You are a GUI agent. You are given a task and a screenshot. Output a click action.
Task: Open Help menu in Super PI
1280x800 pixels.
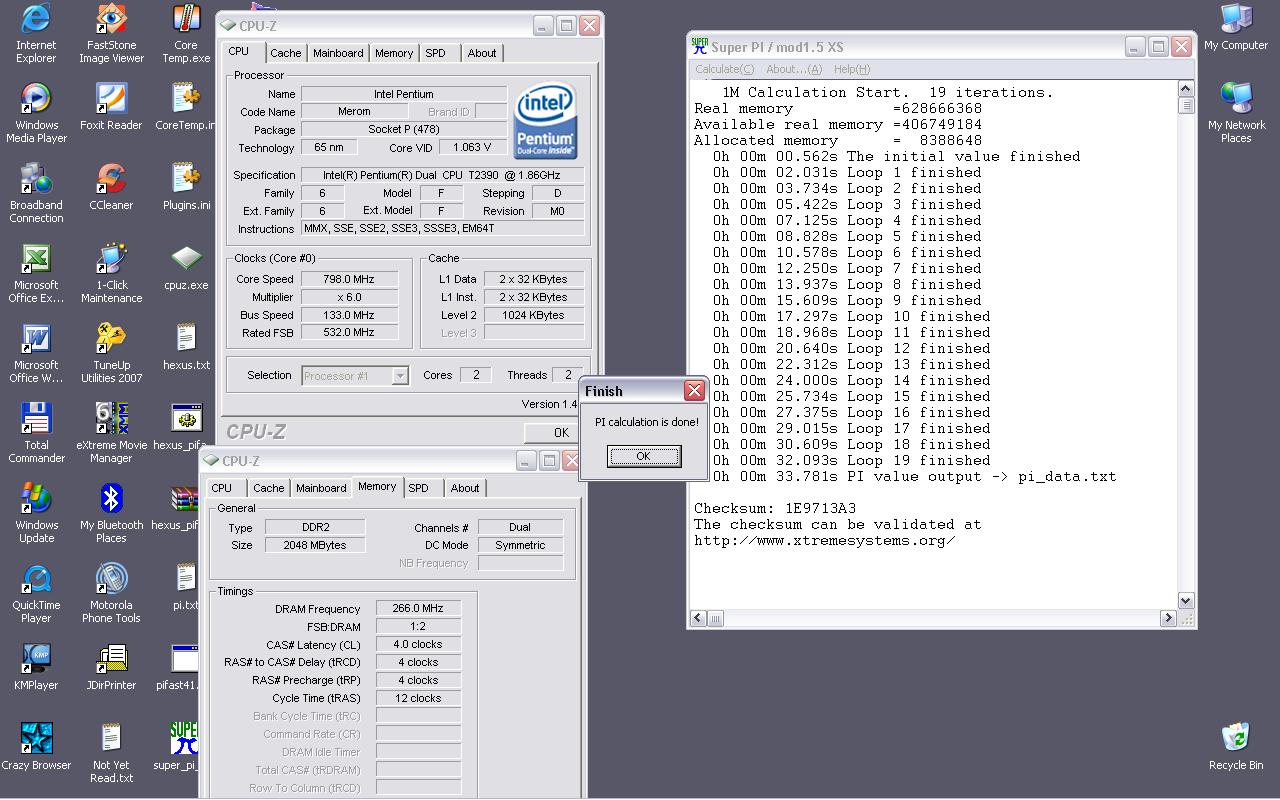click(852, 69)
